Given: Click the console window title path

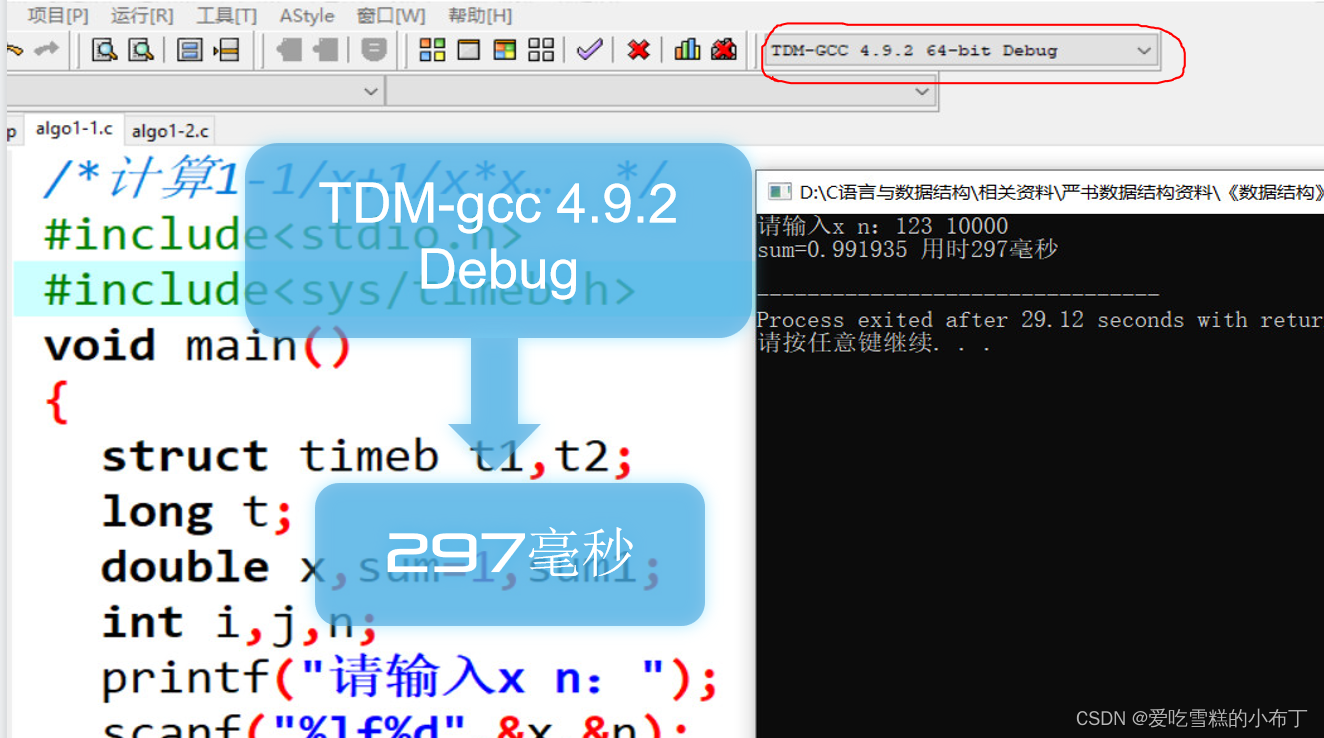Looking at the screenshot, I should pos(1062,192).
